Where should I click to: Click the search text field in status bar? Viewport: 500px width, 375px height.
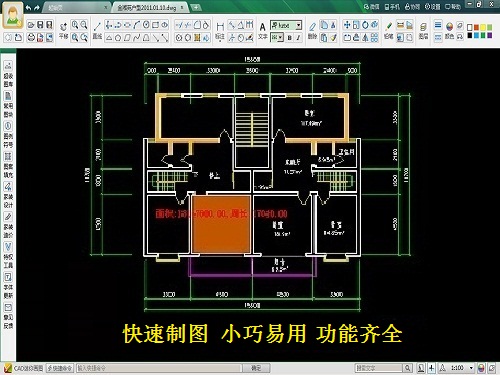pyautogui.click(x=378, y=368)
